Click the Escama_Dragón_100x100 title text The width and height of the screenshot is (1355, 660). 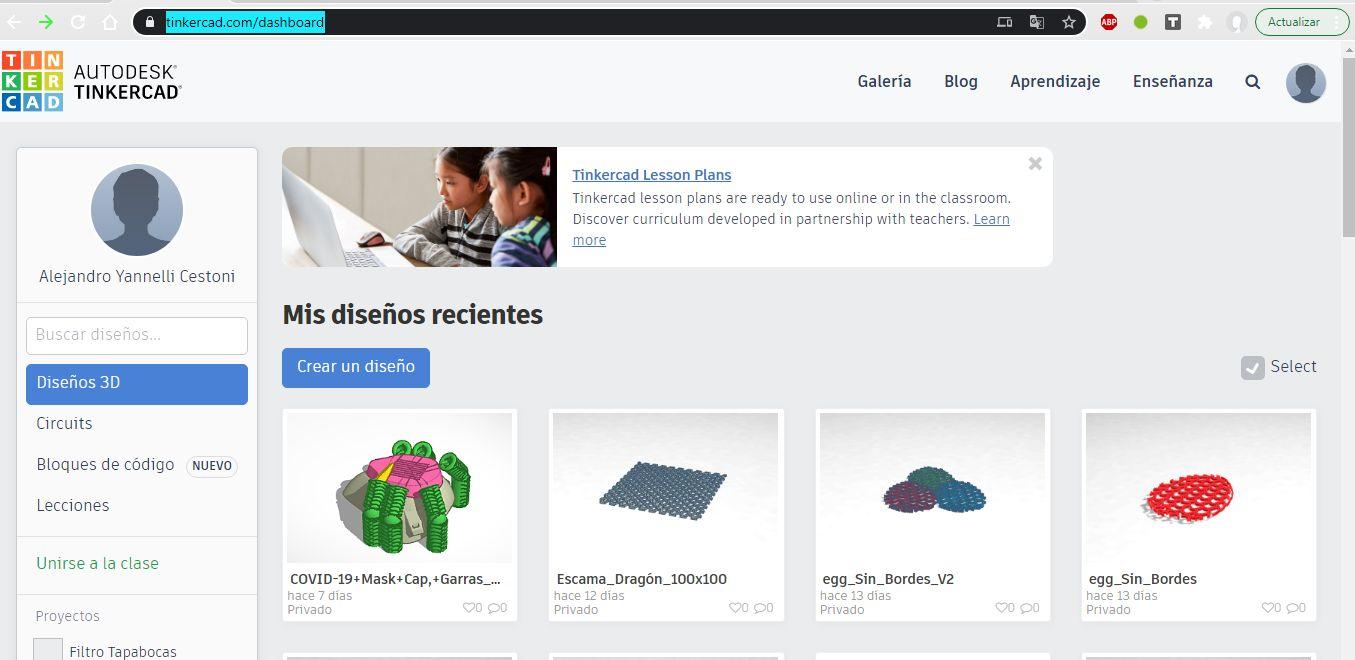tap(642, 579)
